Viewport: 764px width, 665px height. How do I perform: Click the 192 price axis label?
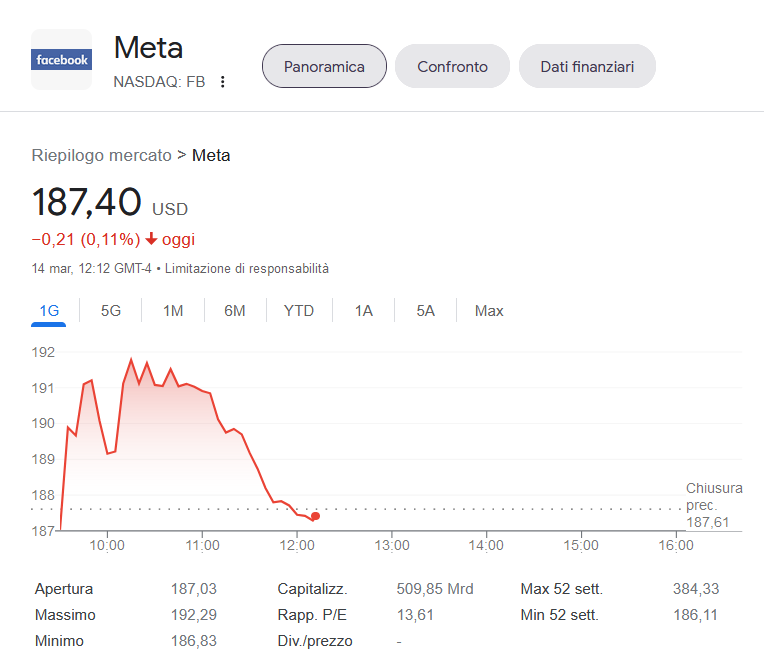(x=43, y=352)
